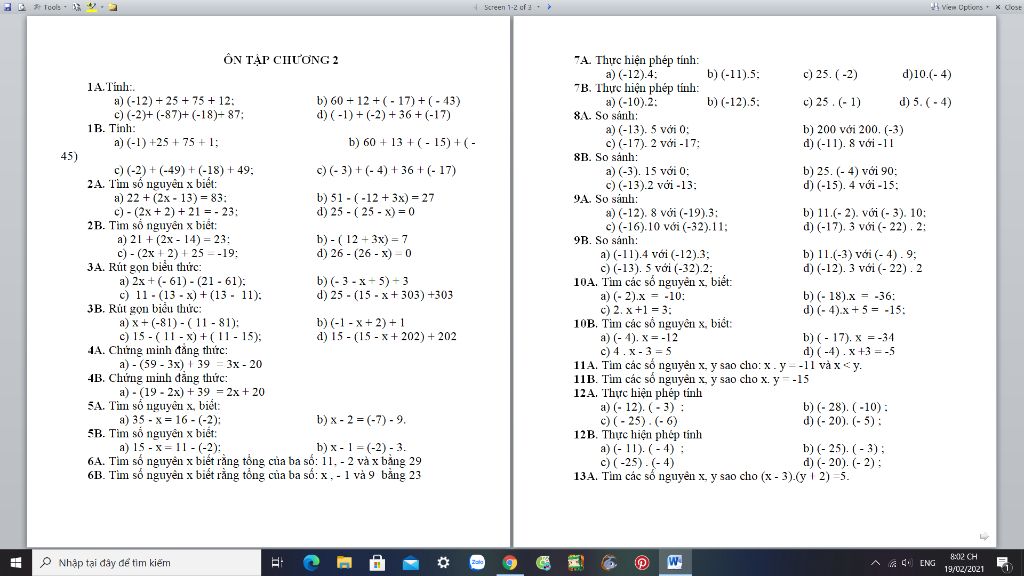Open Settings gear on the taskbar
Screen dimensions: 1024x576
pyautogui.click(x=443, y=562)
